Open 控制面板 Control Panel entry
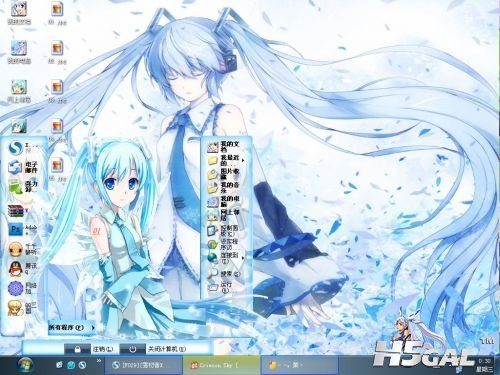The width and height of the screenshot is (500, 375). coord(224,230)
